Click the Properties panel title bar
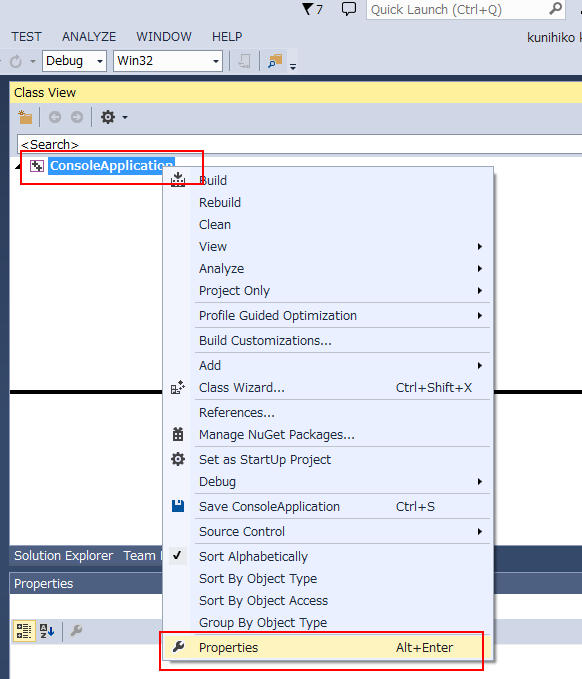582x679 pixels. pyautogui.click(x=86, y=583)
